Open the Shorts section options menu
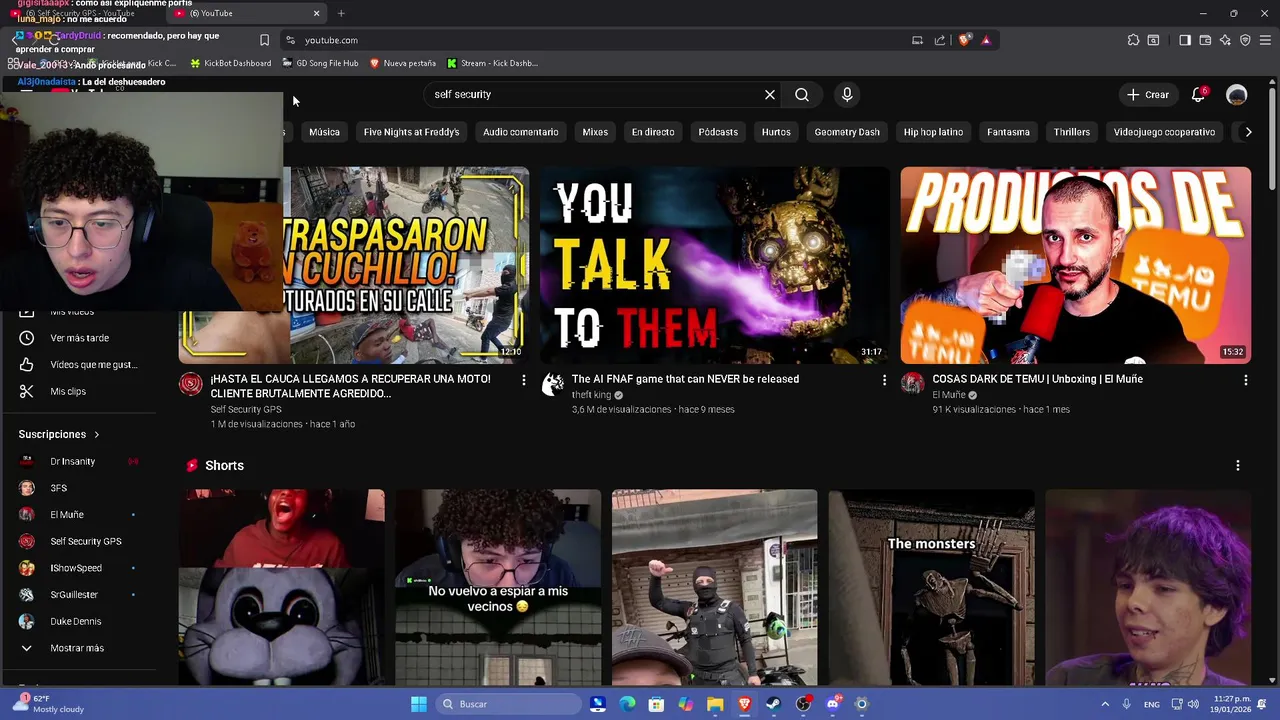Viewport: 1280px width, 720px height. [x=1237, y=466]
